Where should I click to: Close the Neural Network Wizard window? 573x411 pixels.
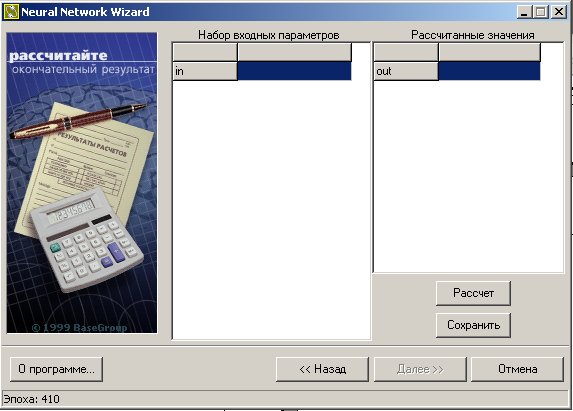[x=559, y=12]
